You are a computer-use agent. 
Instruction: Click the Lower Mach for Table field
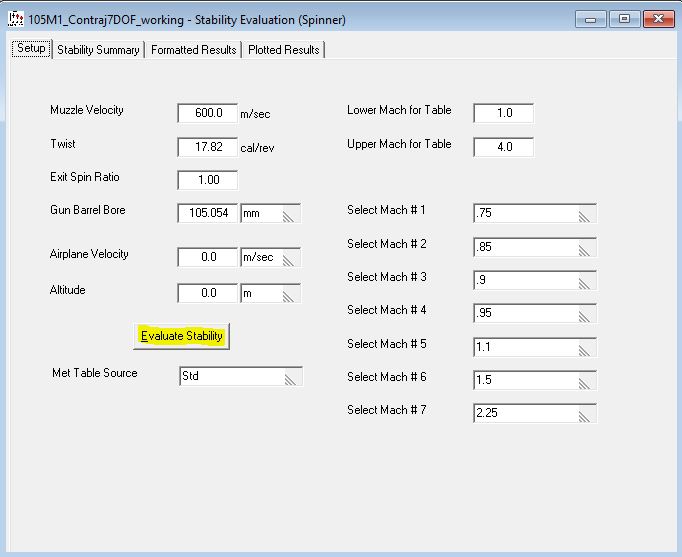(x=503, y=113)
